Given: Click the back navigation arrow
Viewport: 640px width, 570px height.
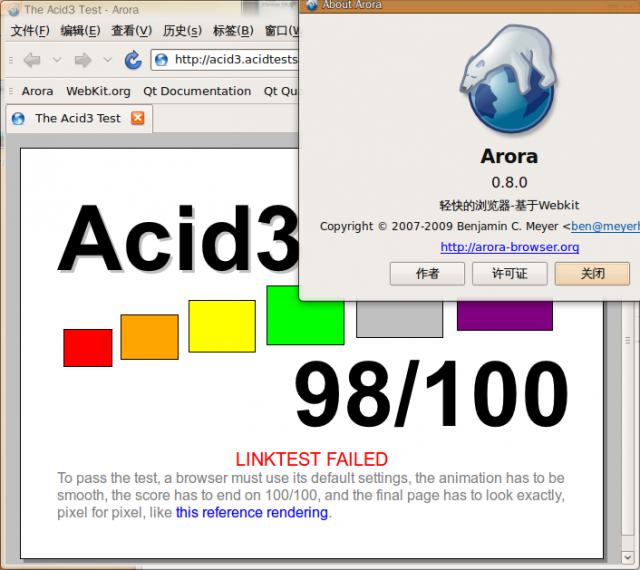Looking at the screenshot, I should [x=31, y=60].
